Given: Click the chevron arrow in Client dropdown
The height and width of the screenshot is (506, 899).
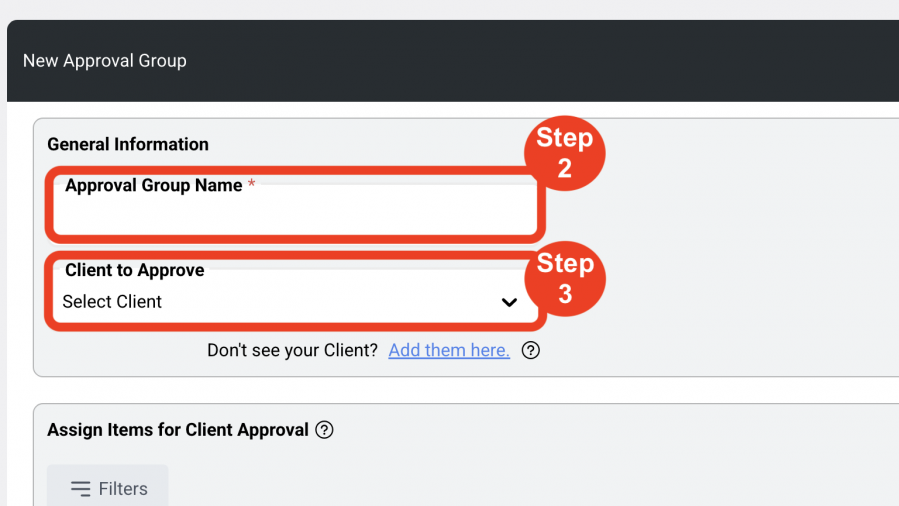Looking at the screenshot, I should pyautogui.click(x=509, y=302).
